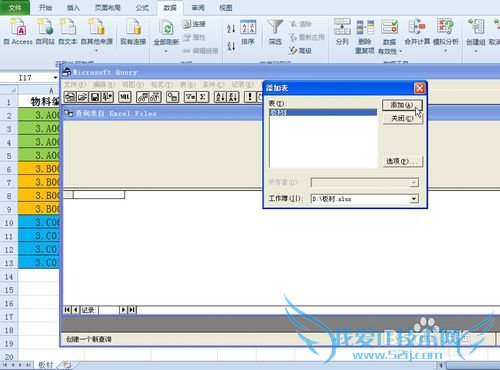Click the Query Now exclamation icon
Image resolution: width=500 pixels, height=370 pixels.
click(250, 97)
